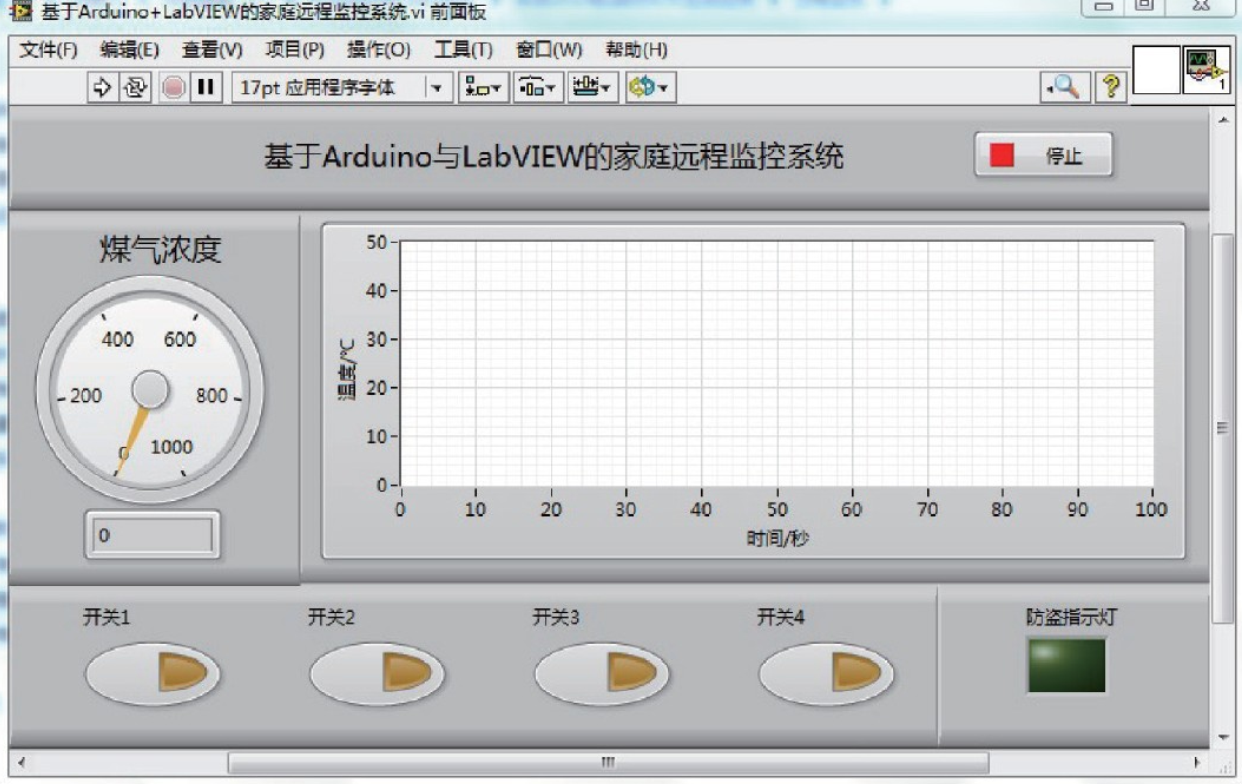Open the Reorder dropdown
Viewport: 1242px width, 784px height.
point(650,87)
